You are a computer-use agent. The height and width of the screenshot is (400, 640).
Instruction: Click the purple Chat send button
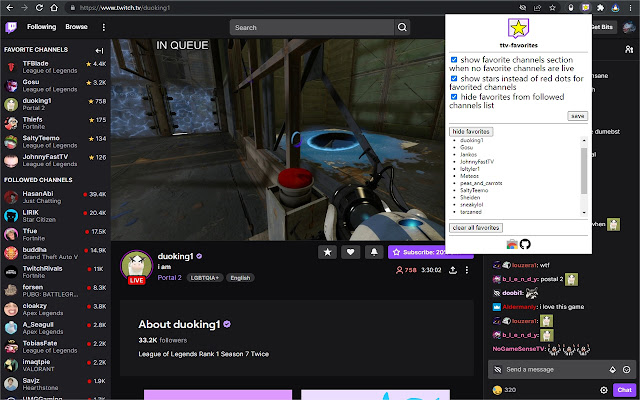(x=624, y=390)
